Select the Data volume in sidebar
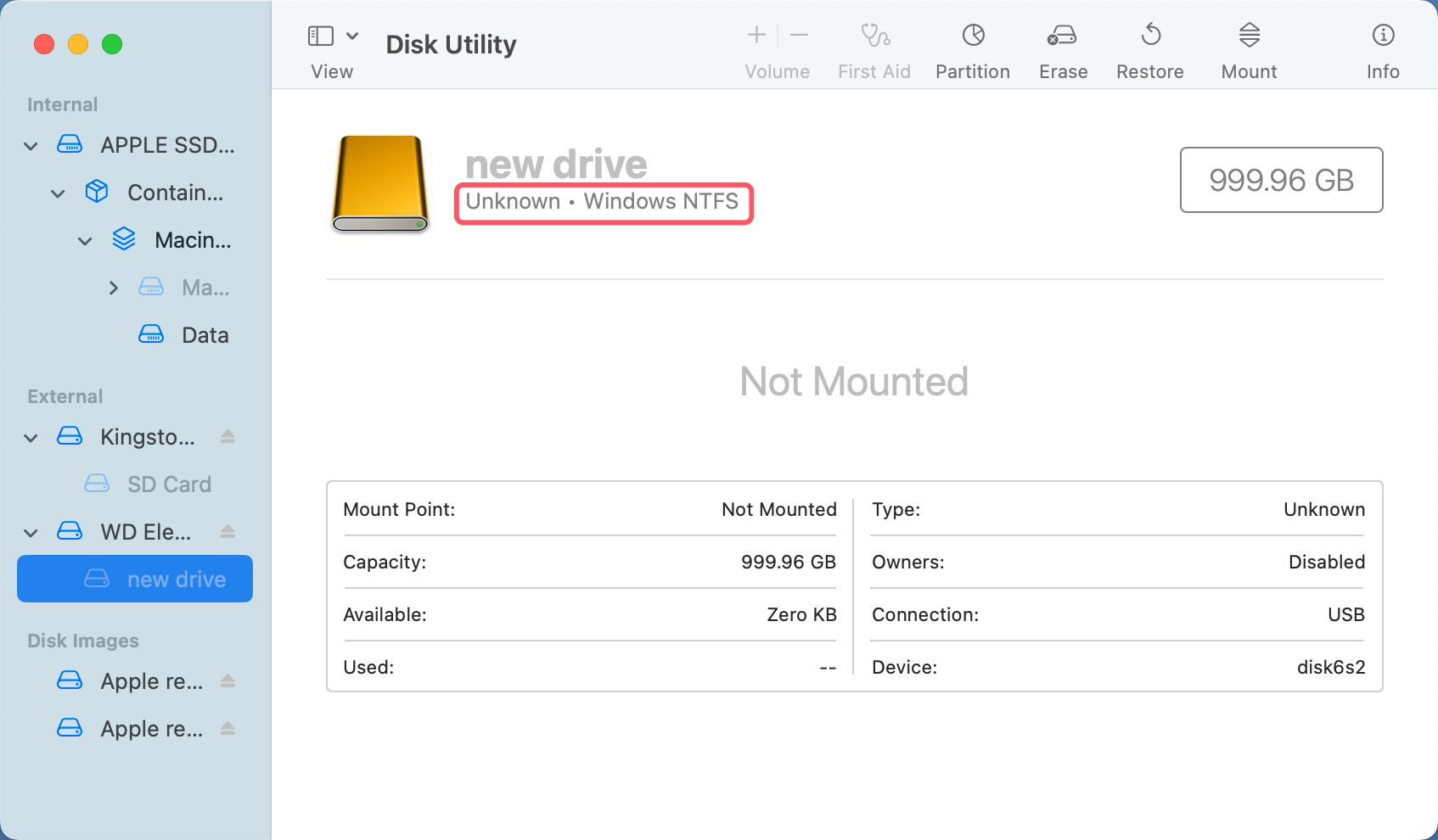Viewport: 1438px width, 840px height. pyautogui.click(x=205, y=334)
